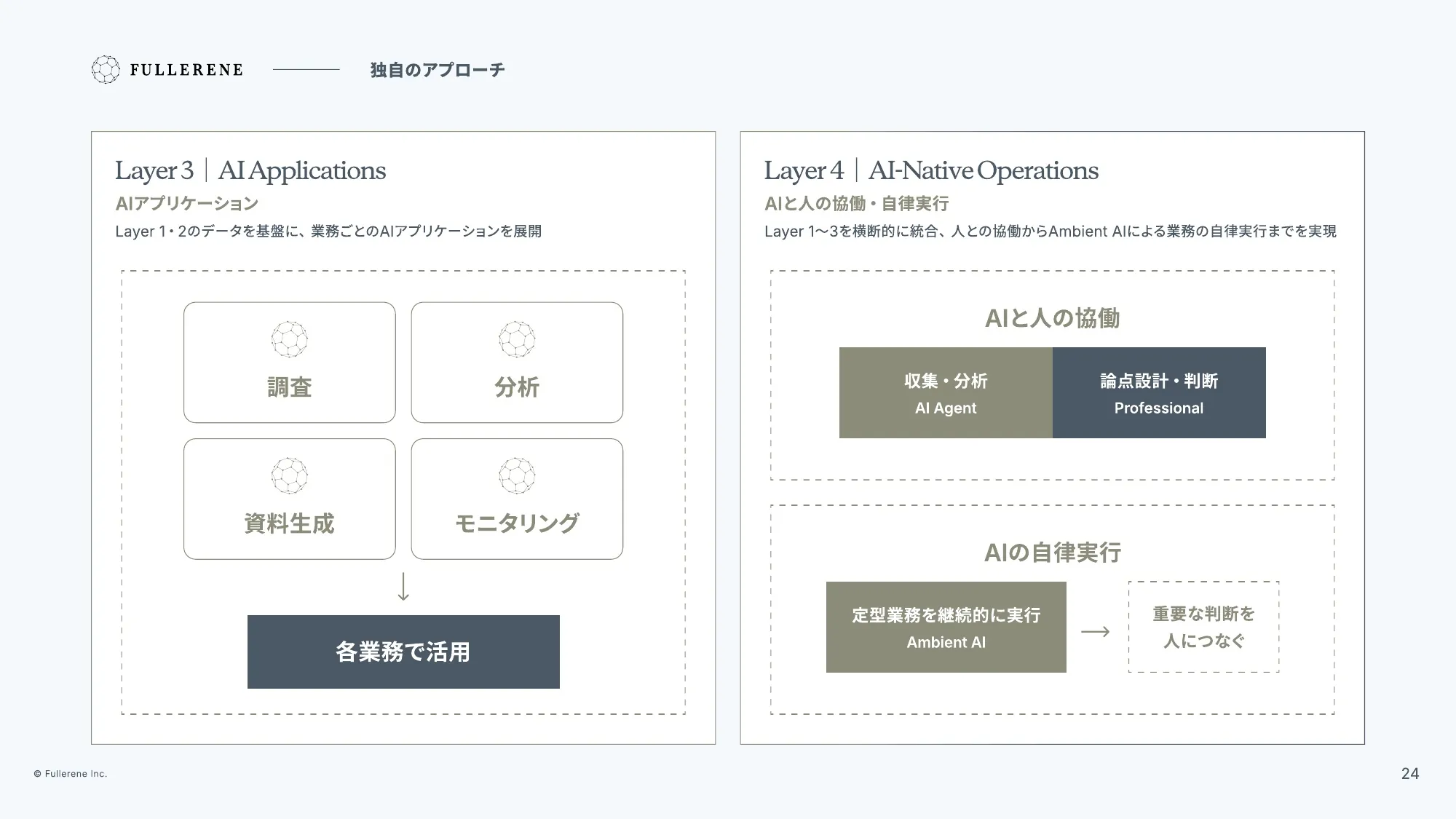
Task: Click the FULLERENE wordmark text
Action: click(x=186, y=70)
